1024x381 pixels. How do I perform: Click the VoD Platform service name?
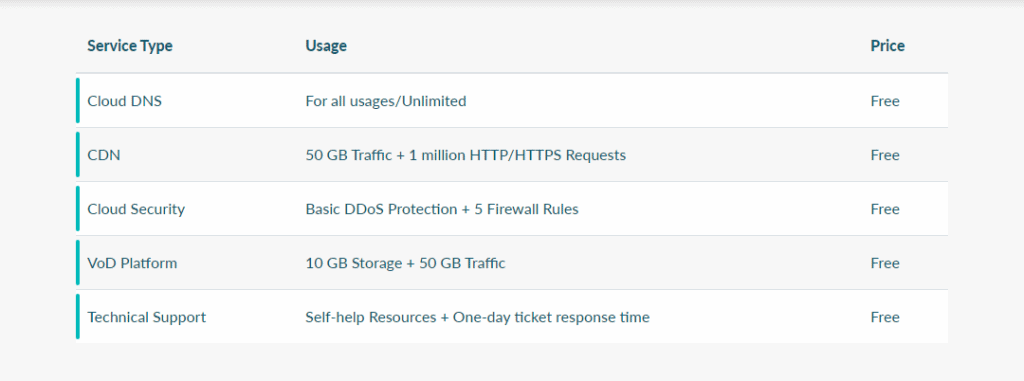pyautogui.click(x=133, y=263)
